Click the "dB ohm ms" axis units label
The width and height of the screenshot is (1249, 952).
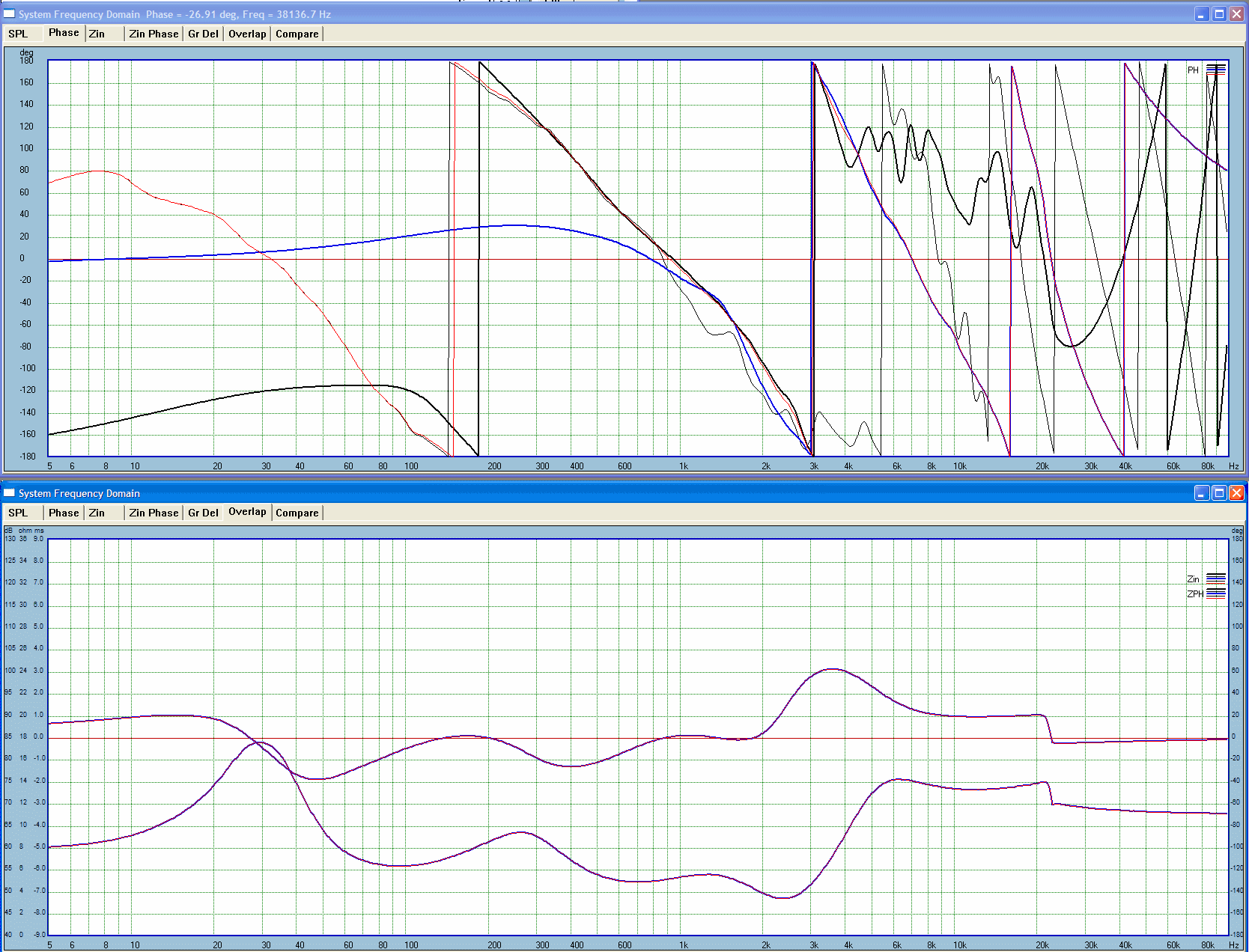click(25, 531)
